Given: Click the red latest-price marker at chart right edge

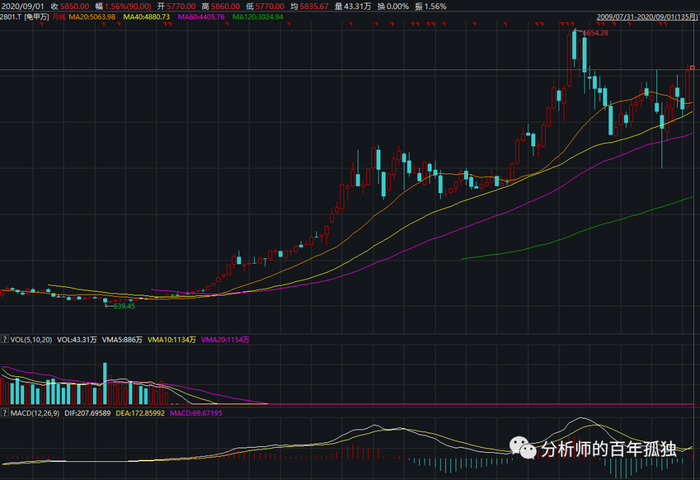Looking at the screenshot, I should point(690,67).
